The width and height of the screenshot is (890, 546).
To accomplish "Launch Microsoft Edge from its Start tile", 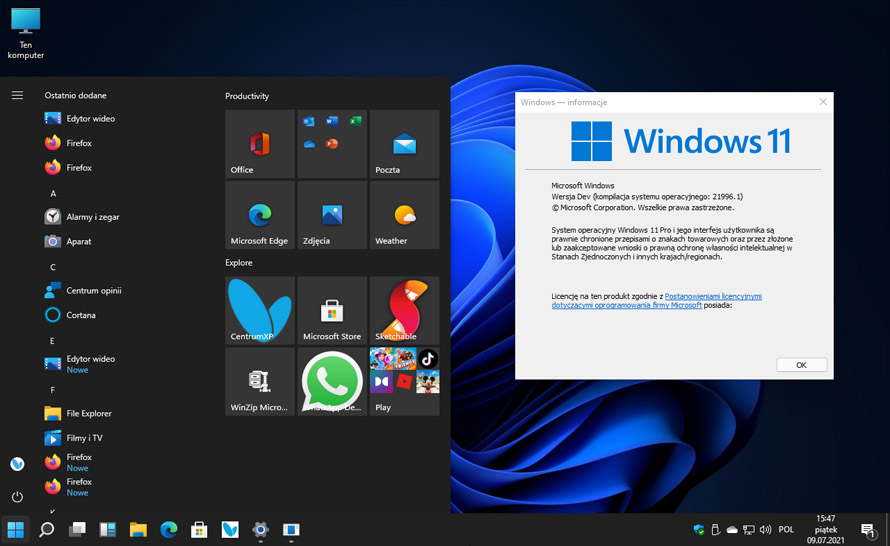I will tap(260, 215).
